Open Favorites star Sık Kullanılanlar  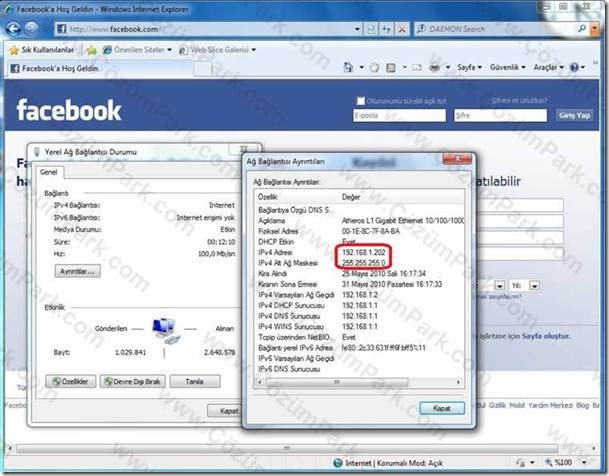tap(42, 50)
